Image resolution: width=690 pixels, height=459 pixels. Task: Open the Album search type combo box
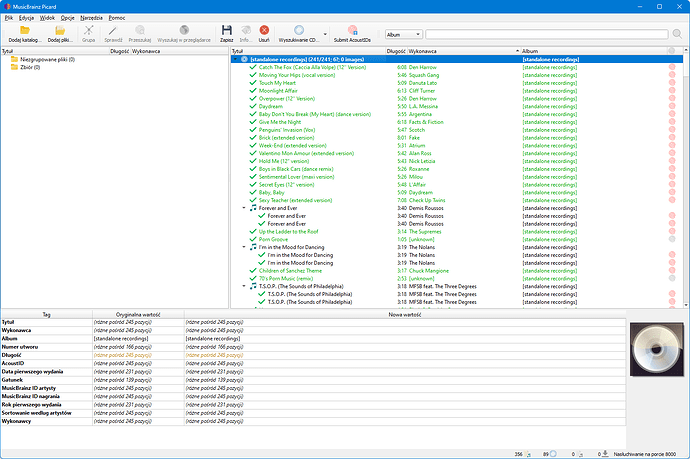pyautogui.click(x=404, y=34)
